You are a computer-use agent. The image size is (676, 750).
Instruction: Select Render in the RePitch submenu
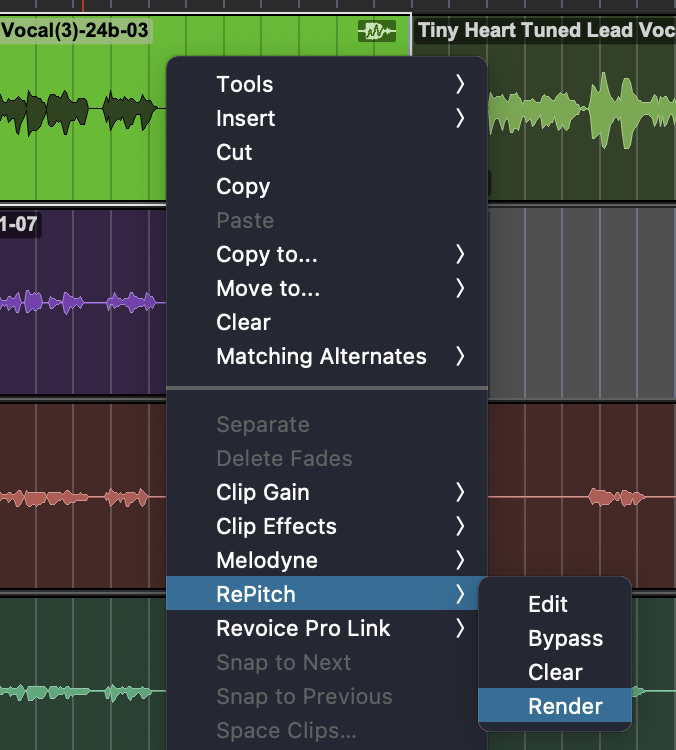[x=565, y=707]
